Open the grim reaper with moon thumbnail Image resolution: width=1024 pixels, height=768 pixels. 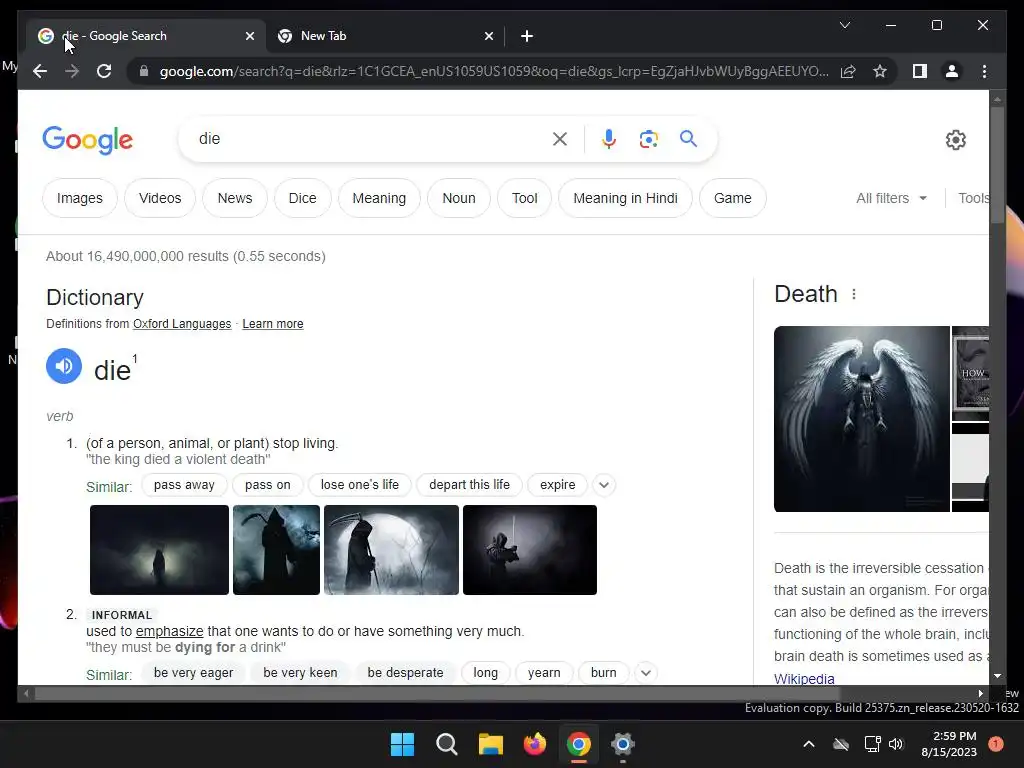pyautogui.click(x=391, y=550)
